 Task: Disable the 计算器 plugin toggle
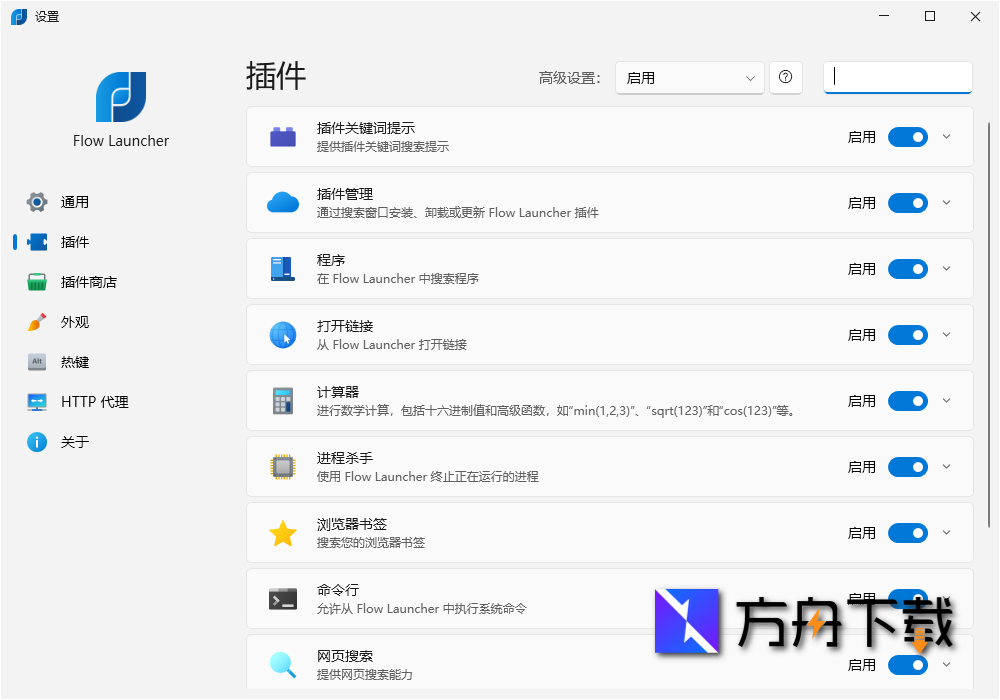(x=907, y=400)
